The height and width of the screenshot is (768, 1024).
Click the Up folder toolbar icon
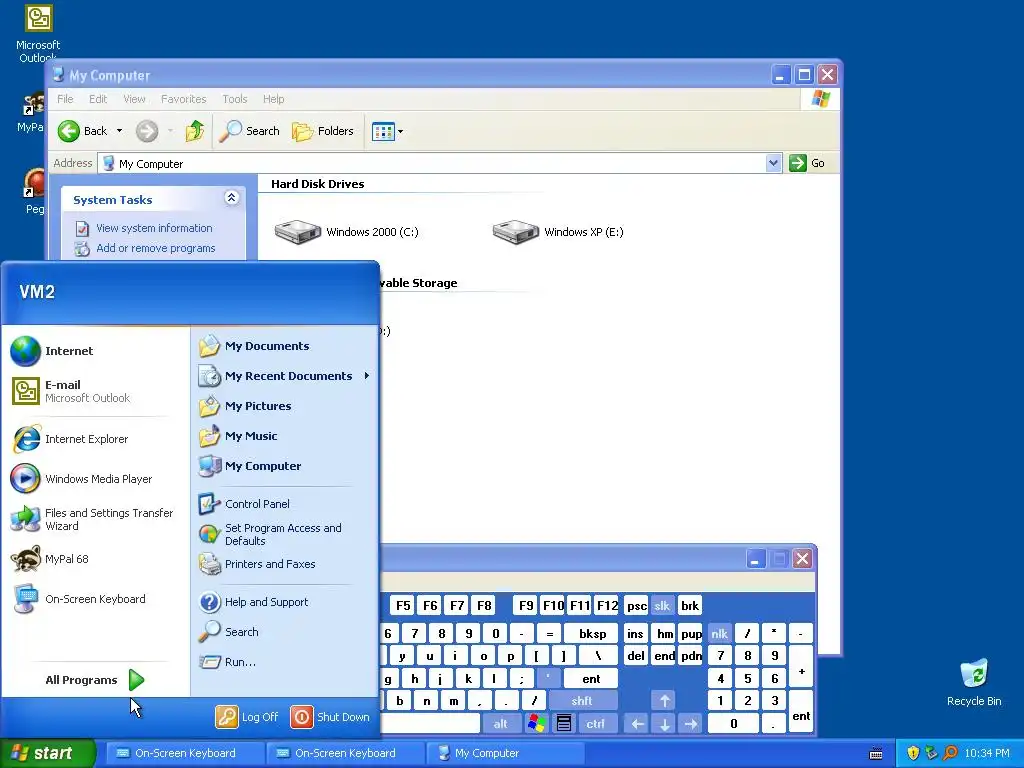pos(195,131)
